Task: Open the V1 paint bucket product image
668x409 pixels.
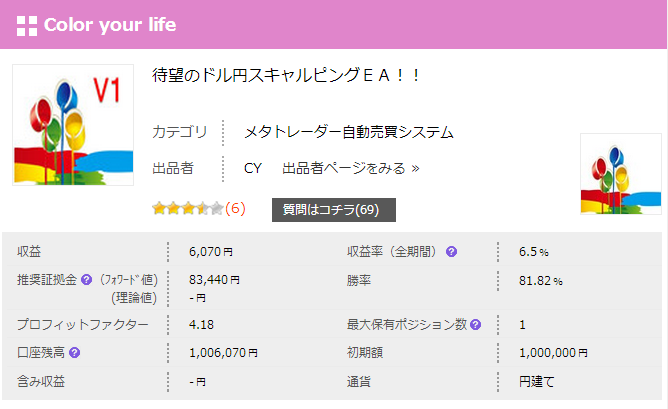Action: click(73, 125)
